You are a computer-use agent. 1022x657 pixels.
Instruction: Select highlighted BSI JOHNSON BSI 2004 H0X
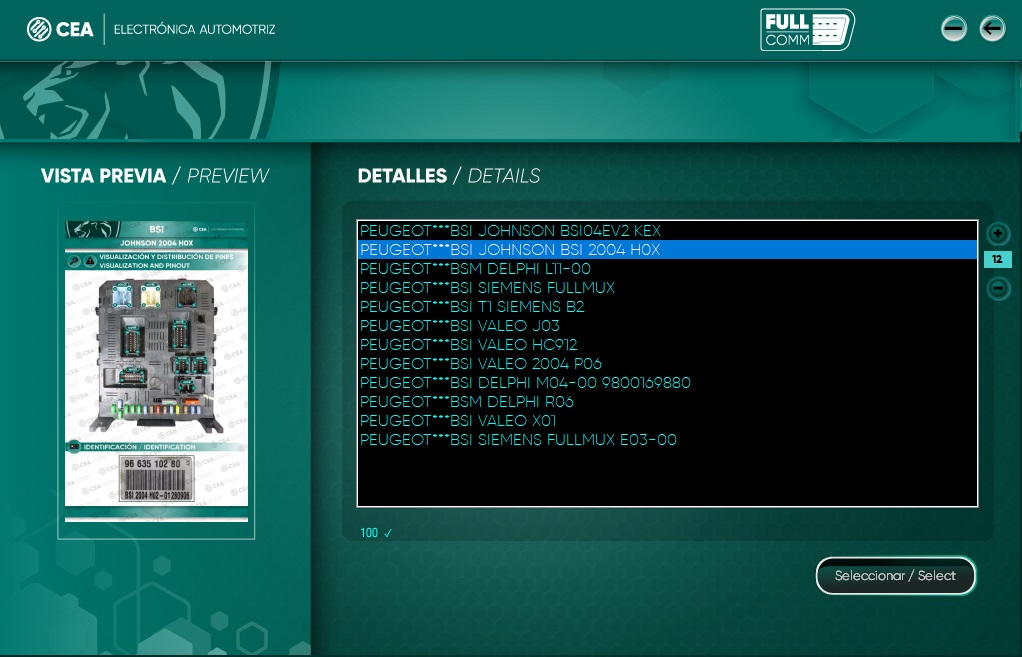click(510, 250)
